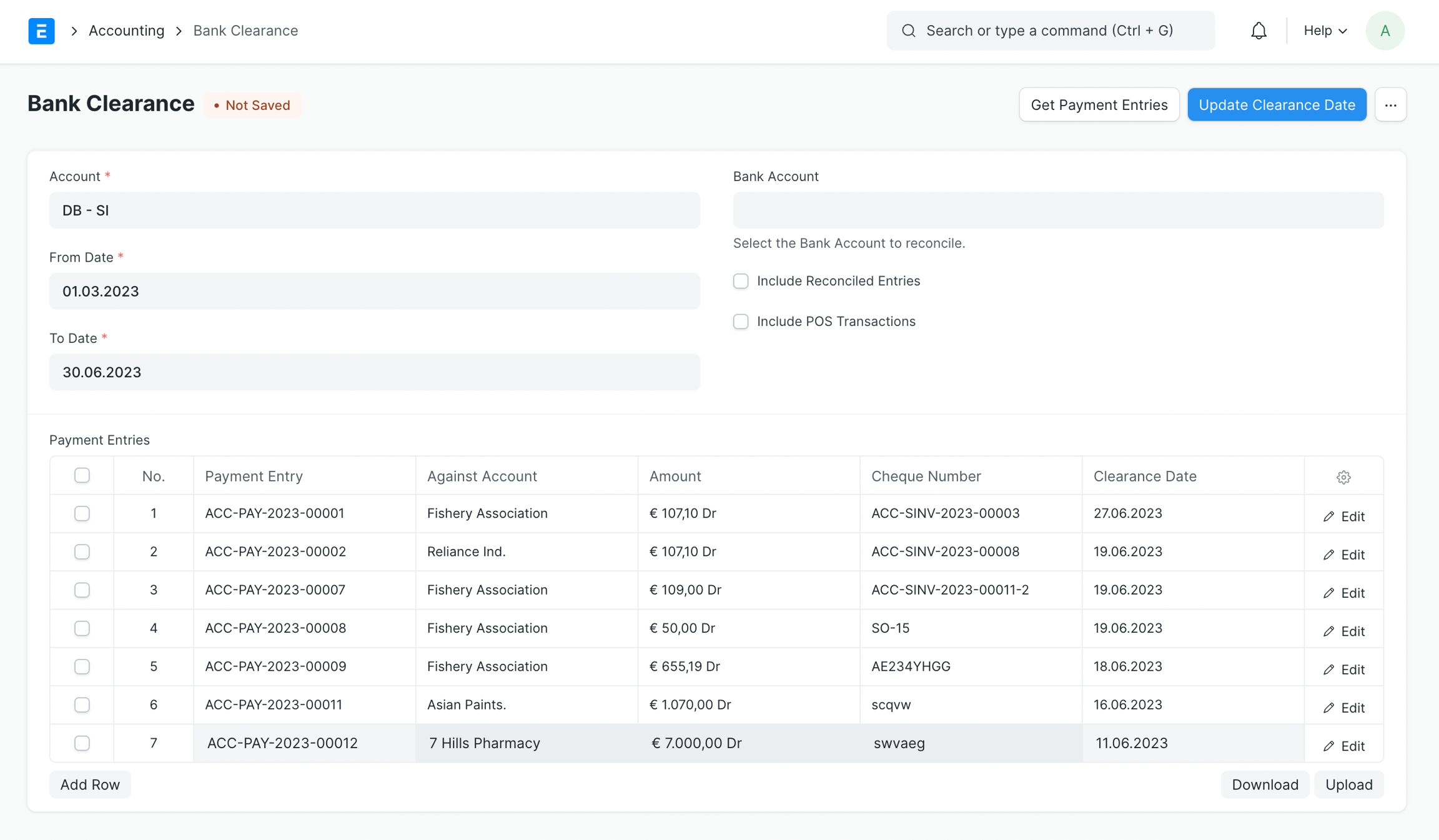Click the ERPNext home logo icon

[41, 31]
